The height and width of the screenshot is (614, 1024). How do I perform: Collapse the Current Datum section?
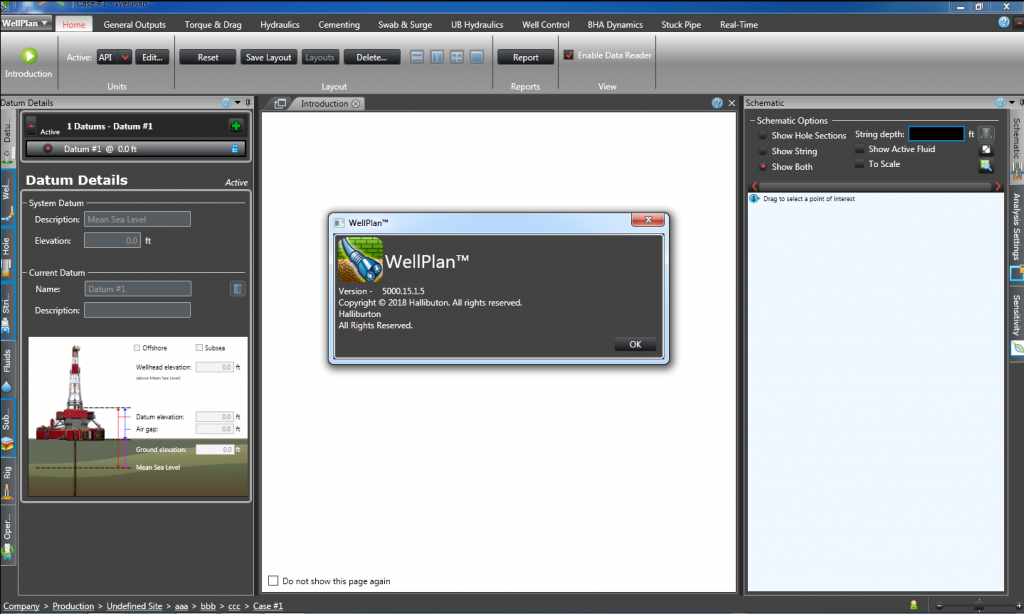coord(25,272)
